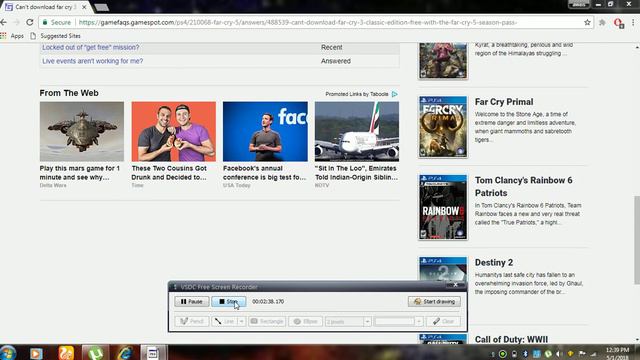
Task: Open the Far Cry Primal title link
Action: coord(504,102)
